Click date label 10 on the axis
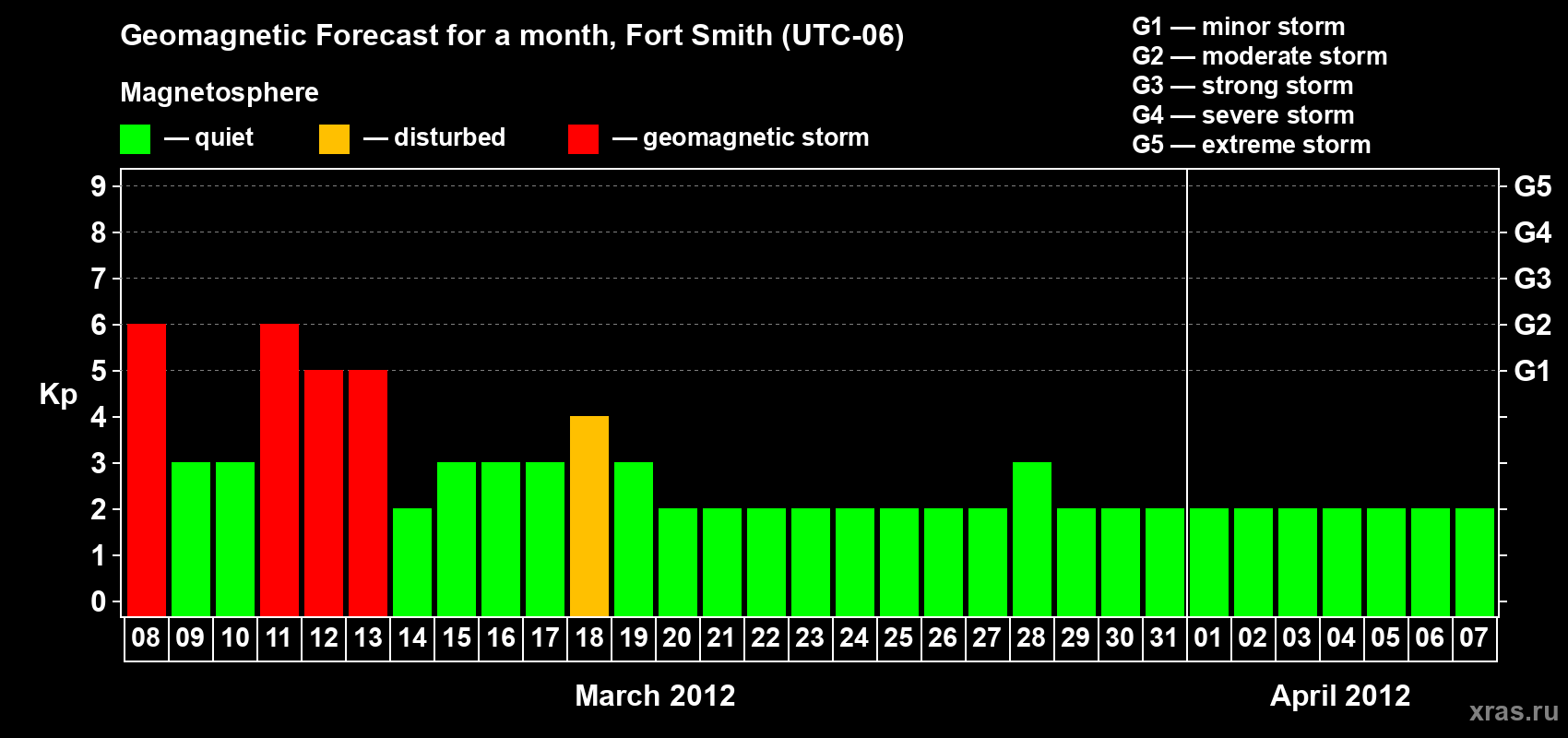Viewport: 1568px width, 738px height. click(235, 638)
